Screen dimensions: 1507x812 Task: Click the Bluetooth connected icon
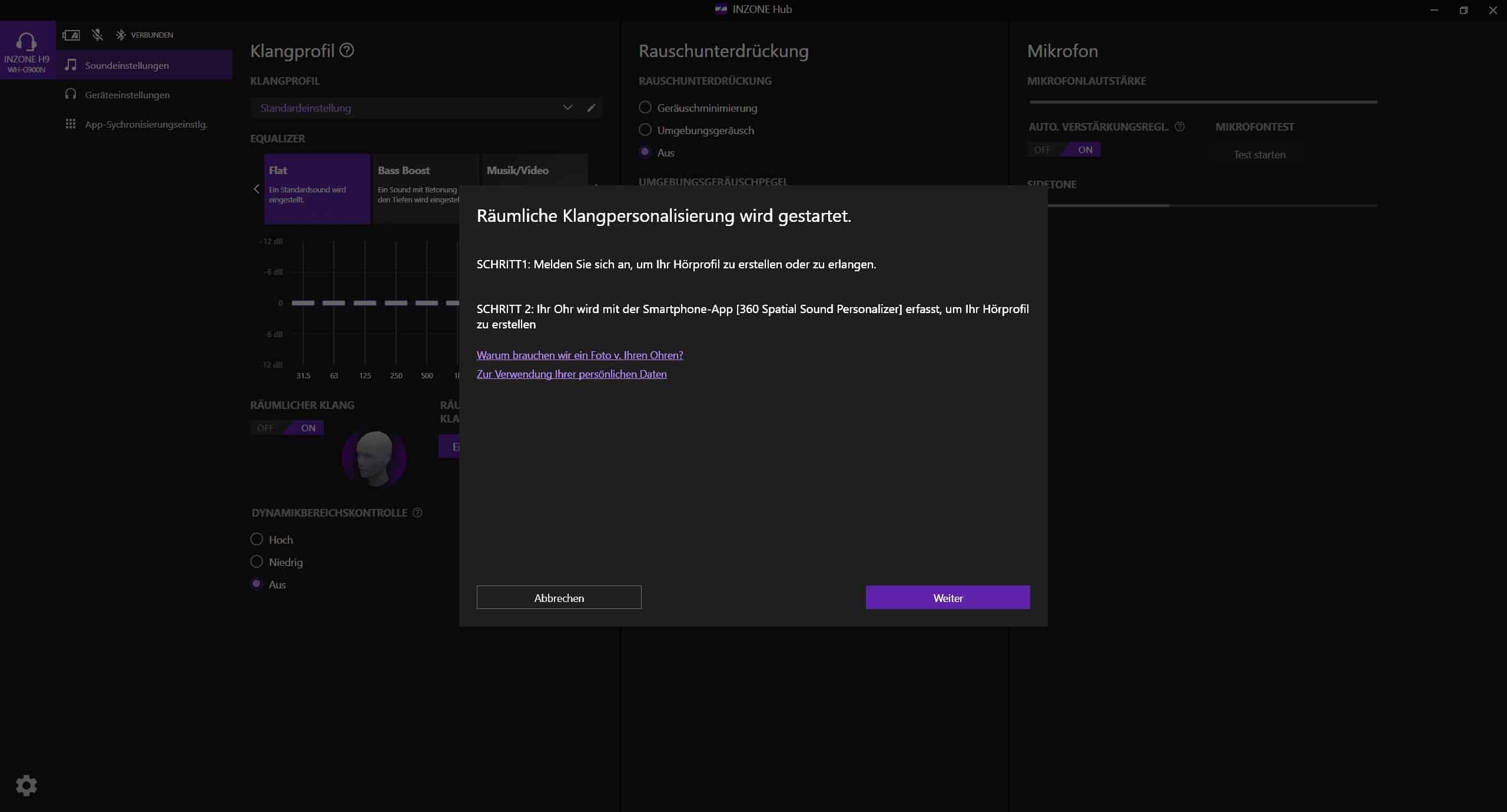pos(121,35)
